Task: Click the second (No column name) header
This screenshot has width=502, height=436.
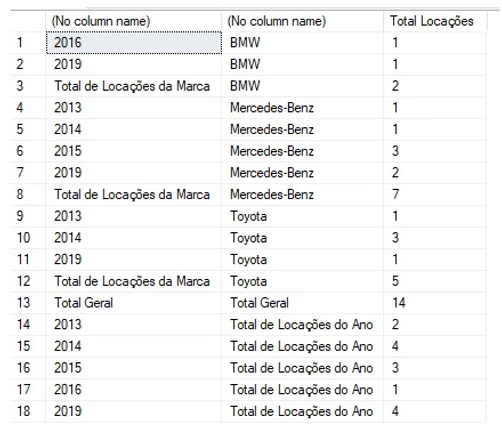Action: (302, 21)
